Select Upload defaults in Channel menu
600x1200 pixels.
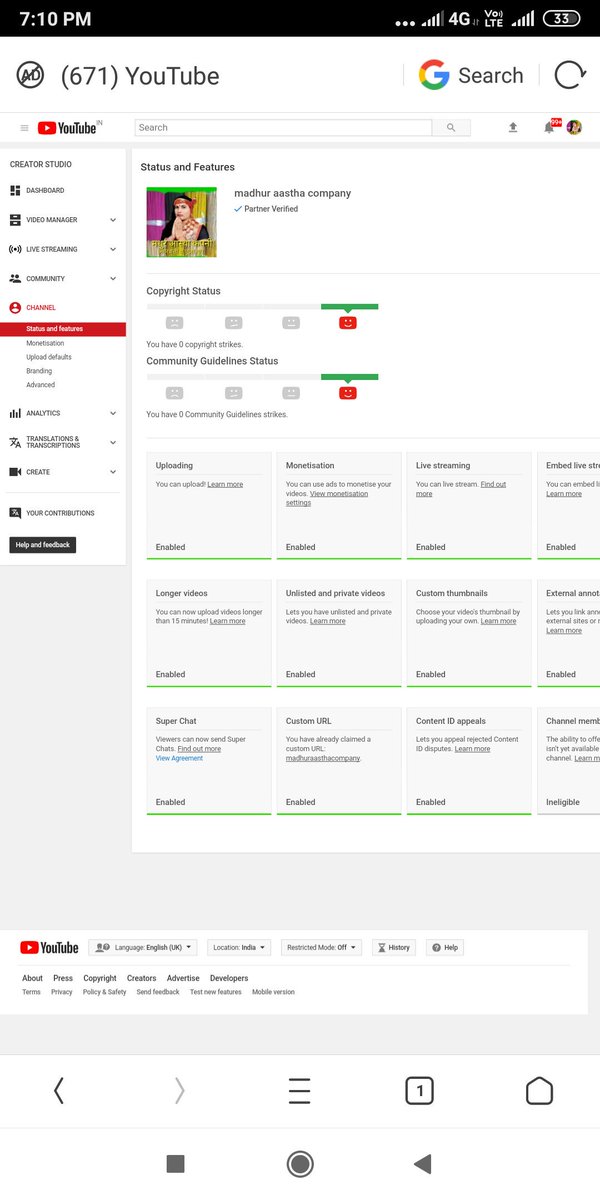(x=49, y=357)
